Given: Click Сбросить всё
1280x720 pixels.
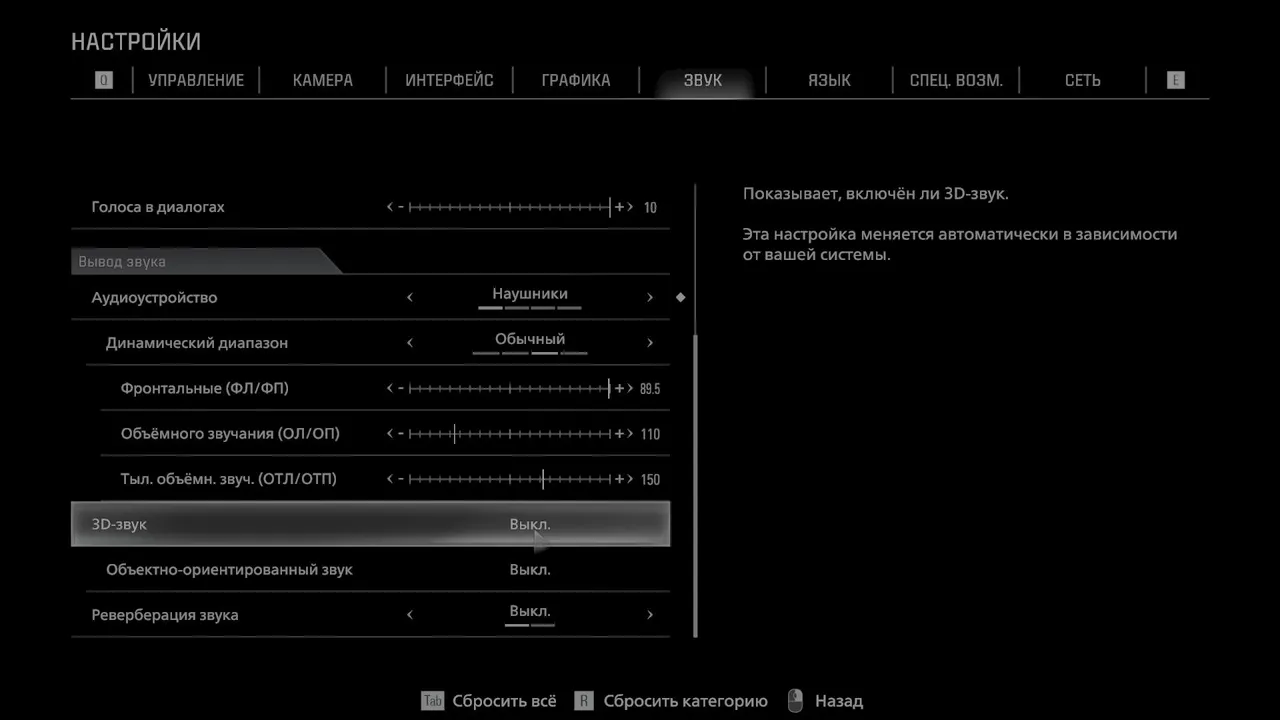Looking at the screenshot, I should (x=504, y=701).
